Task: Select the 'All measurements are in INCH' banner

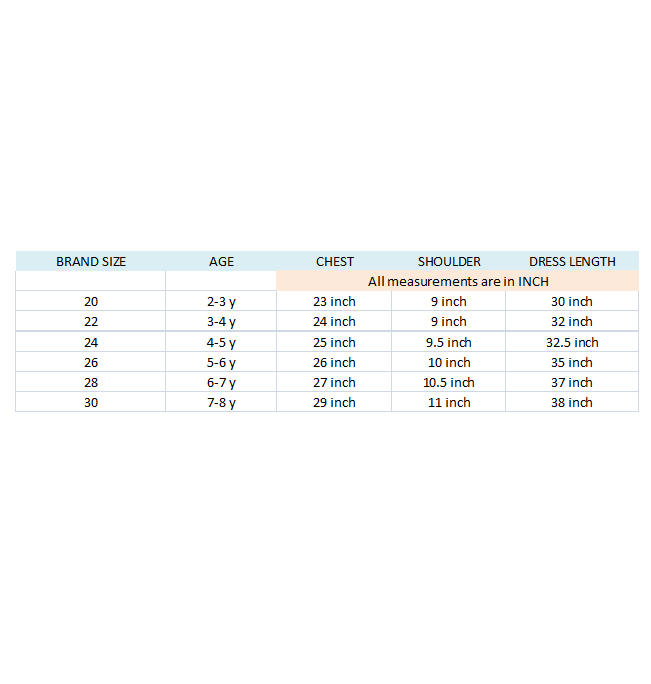Action: [458, 281]
